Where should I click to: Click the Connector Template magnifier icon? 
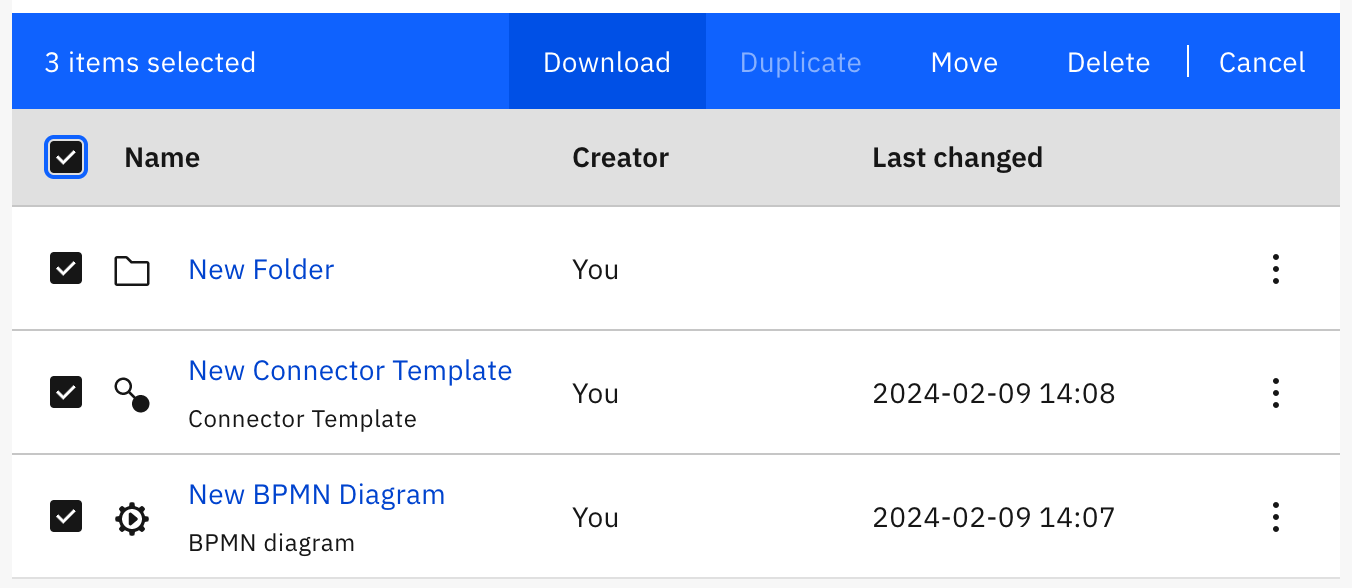tap(131, 393)
